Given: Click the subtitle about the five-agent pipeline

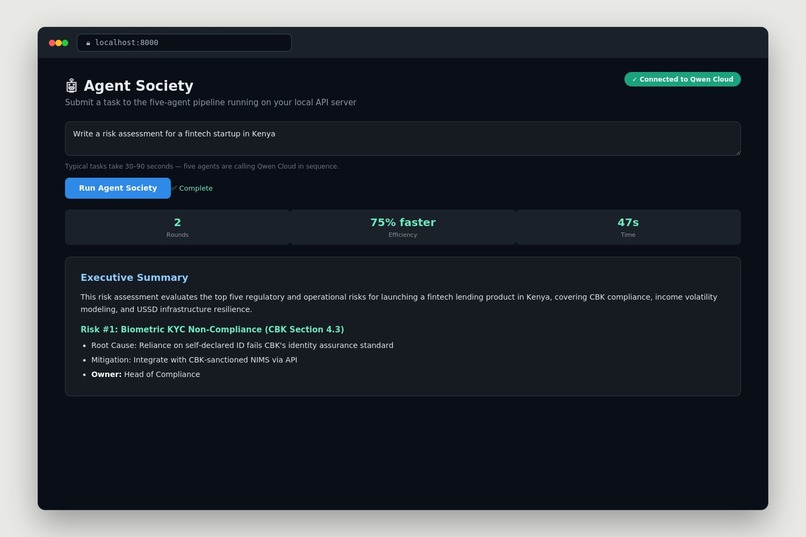Looking at the screenshot, I should (210, 102).
